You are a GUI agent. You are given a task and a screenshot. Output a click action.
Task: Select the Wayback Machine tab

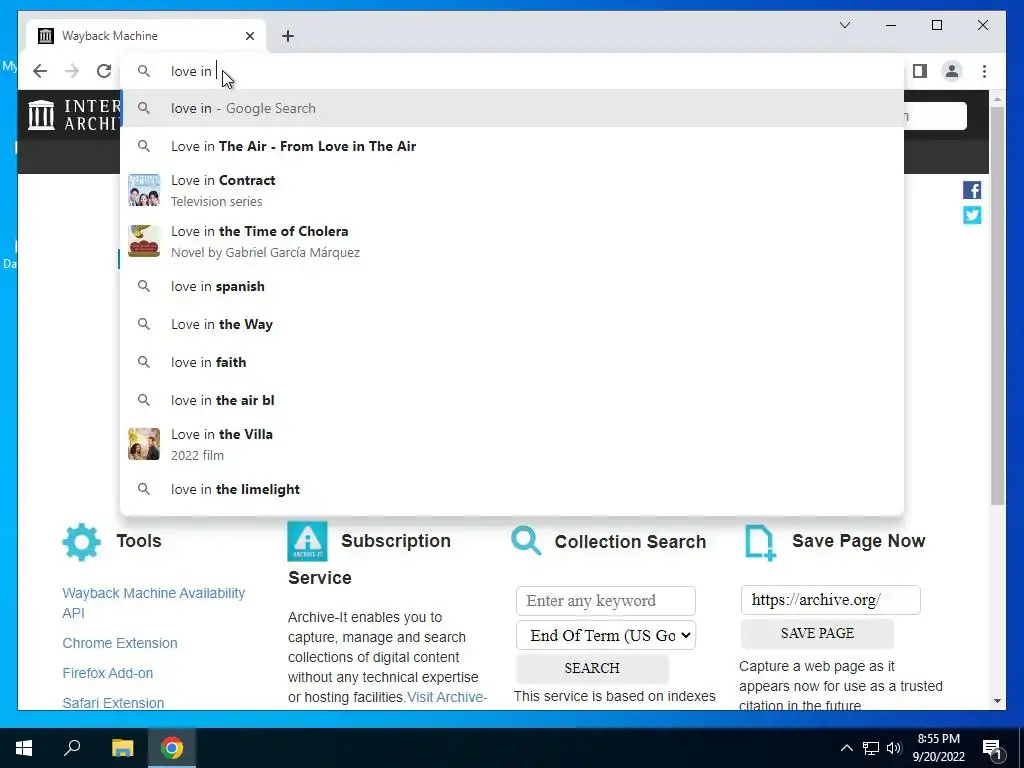click(x=146, y=36)
